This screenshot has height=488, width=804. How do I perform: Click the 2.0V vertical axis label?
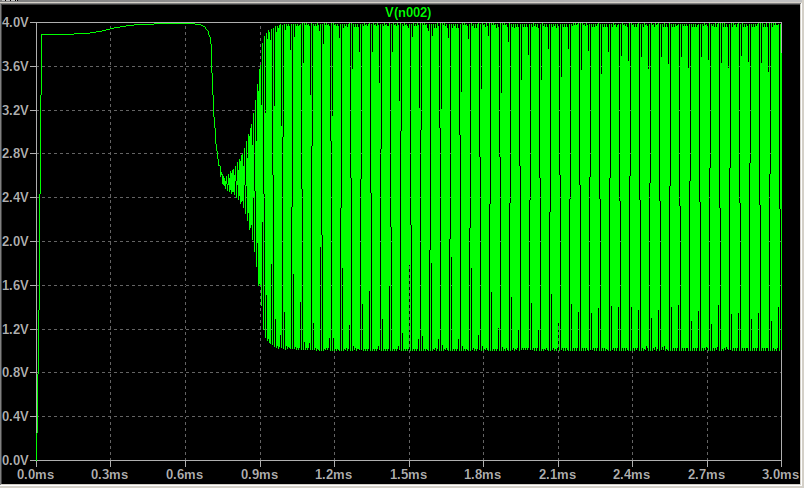coord(16,241)
